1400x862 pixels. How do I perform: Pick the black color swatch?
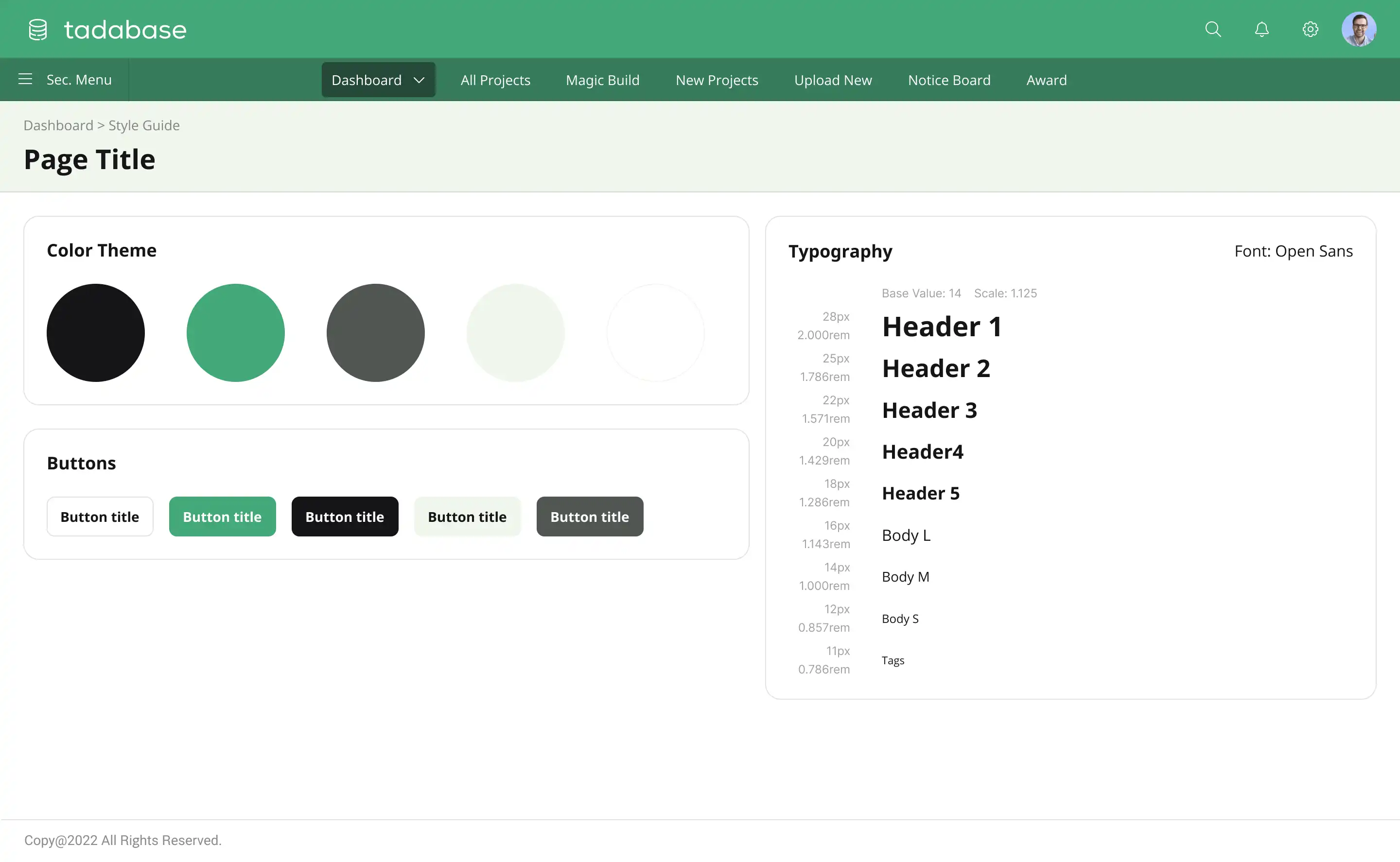pos(96,333)
